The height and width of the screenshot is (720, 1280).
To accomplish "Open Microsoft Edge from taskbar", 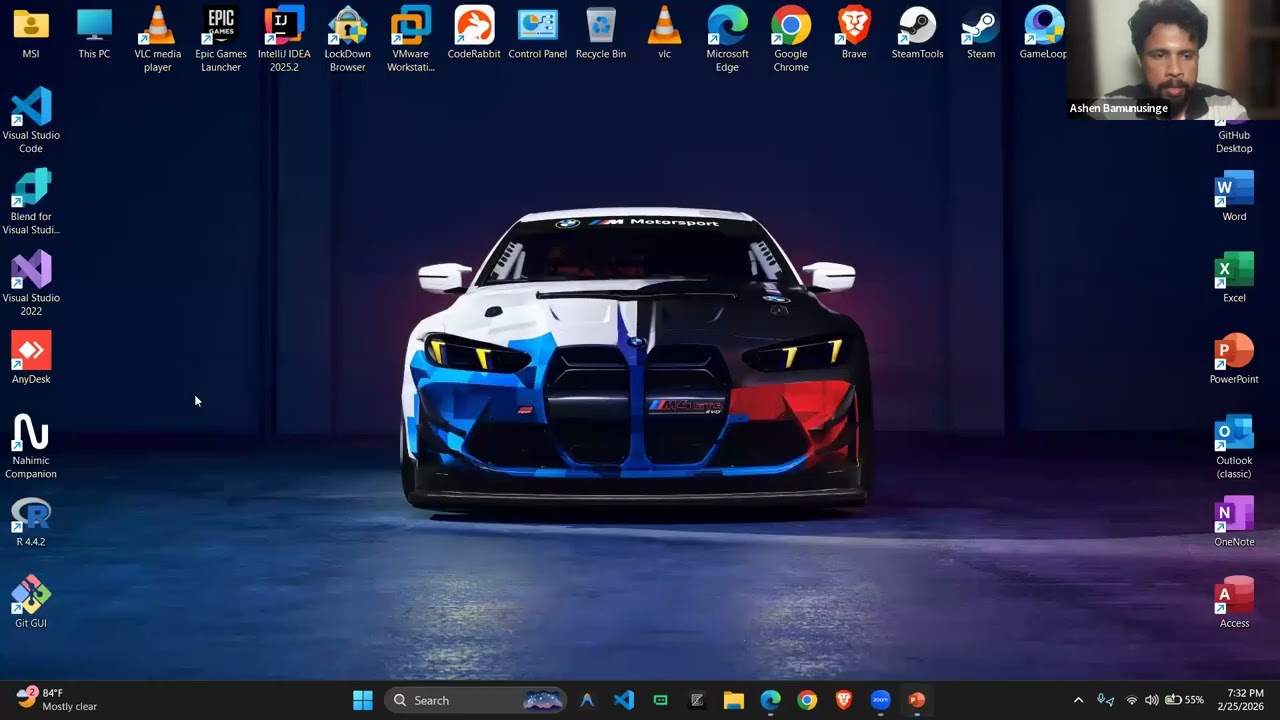I will (x=771, y=700).
